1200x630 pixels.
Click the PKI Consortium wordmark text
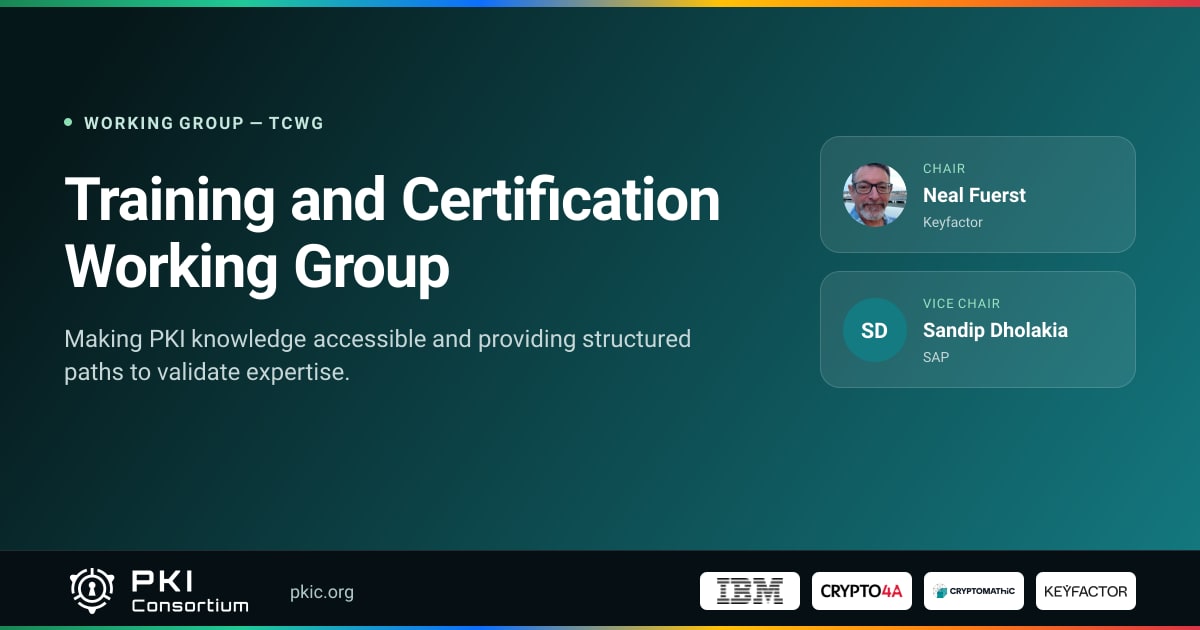(x=190, y=591)
